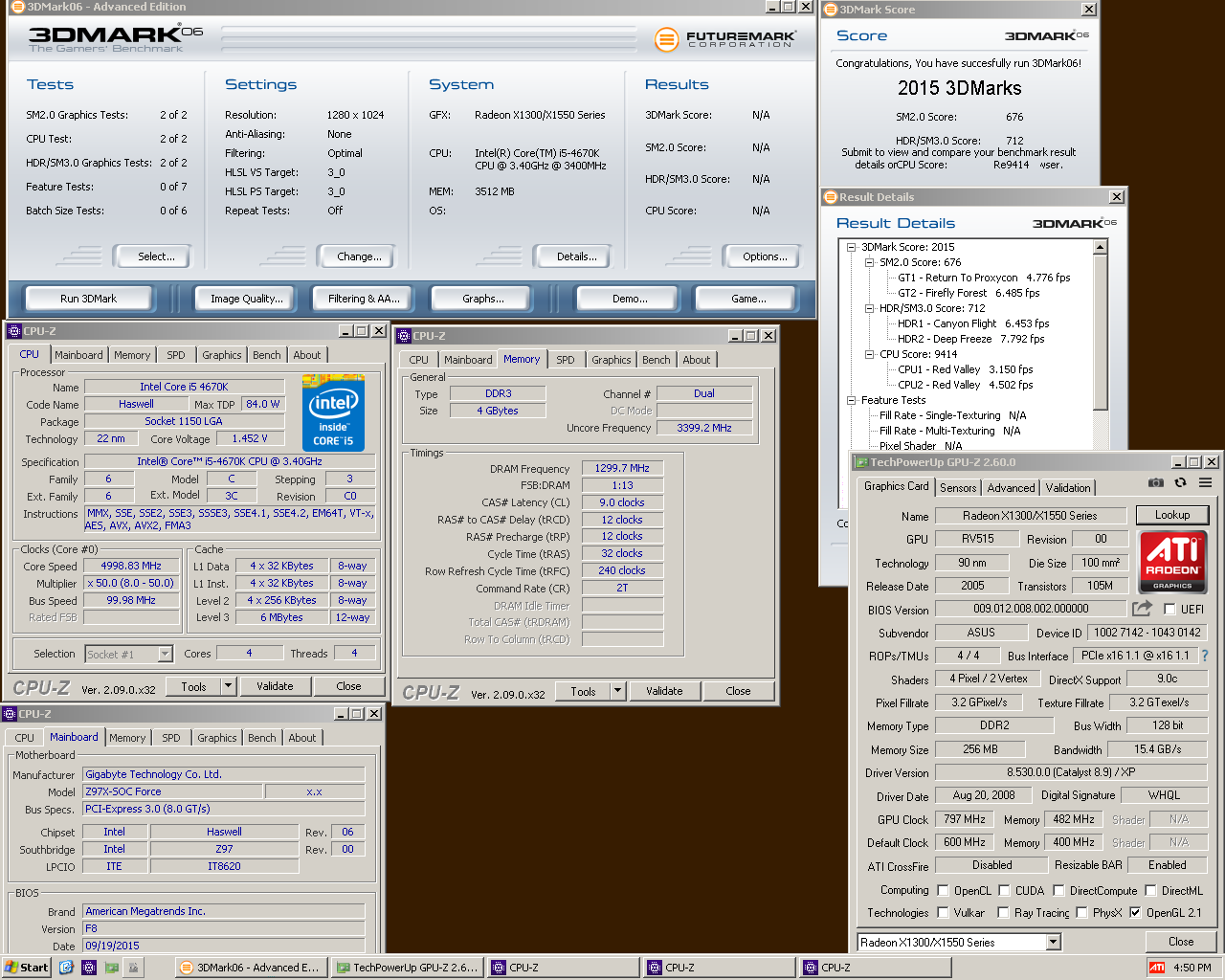Screen dimensions: 1225x980
Task: Open the Radeon X1300/X1550 Series GPU dropdown
Action: [1054, 942]
